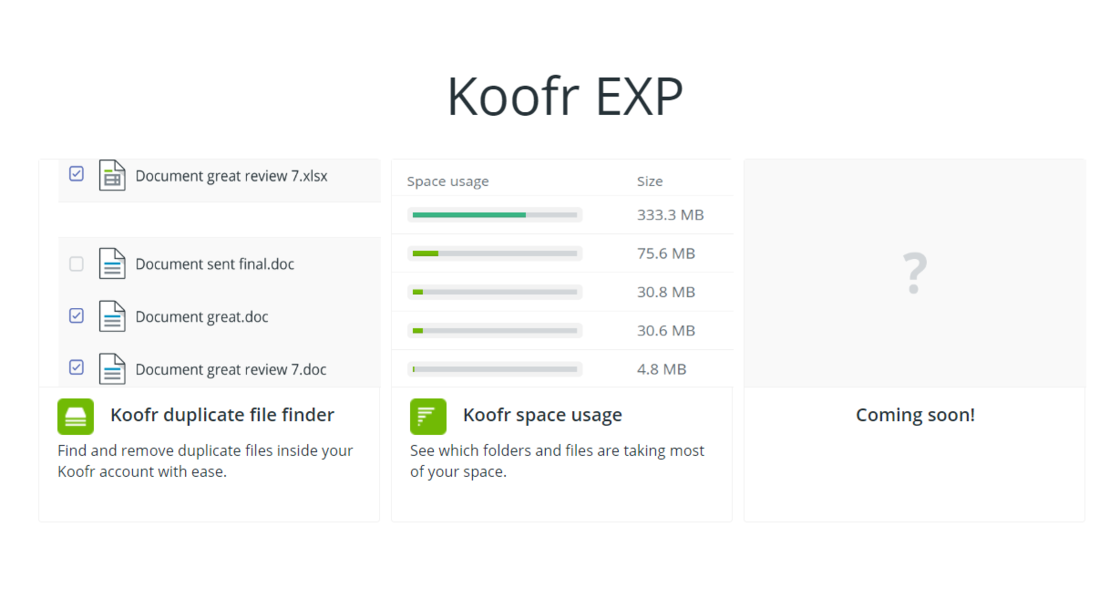The image size is (1120, 589).
Task: Click the icon for Document great review 7.doc
Action: click(112, 369)
